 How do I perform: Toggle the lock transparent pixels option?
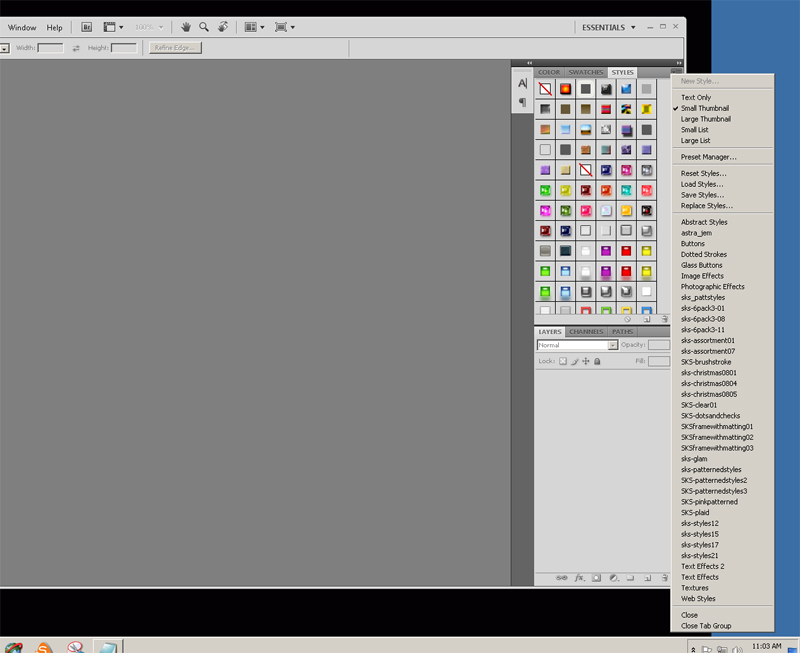click(562, 361)
